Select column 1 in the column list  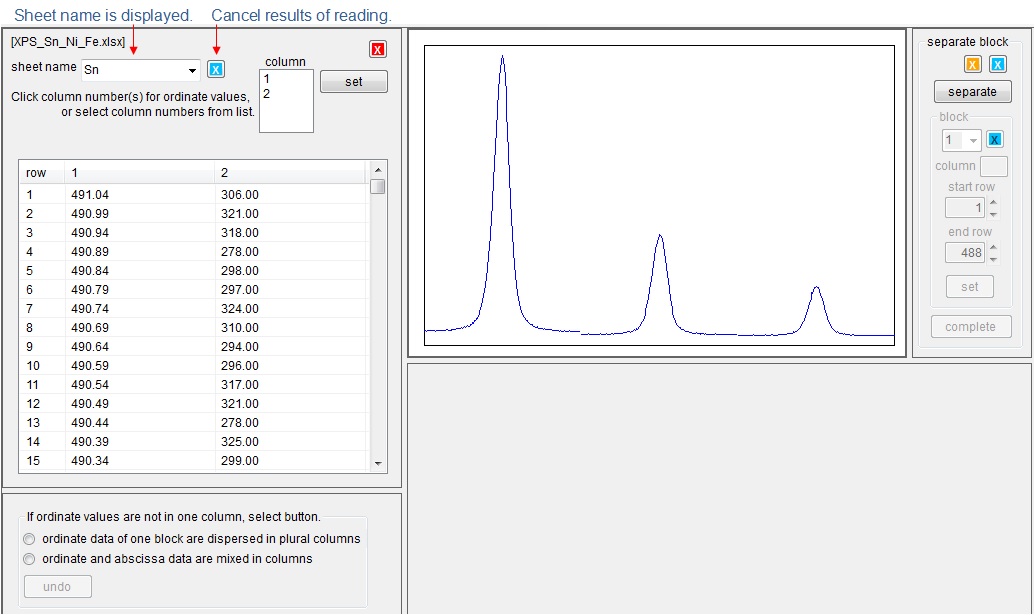pyautogui.click(x=267, y=78)
